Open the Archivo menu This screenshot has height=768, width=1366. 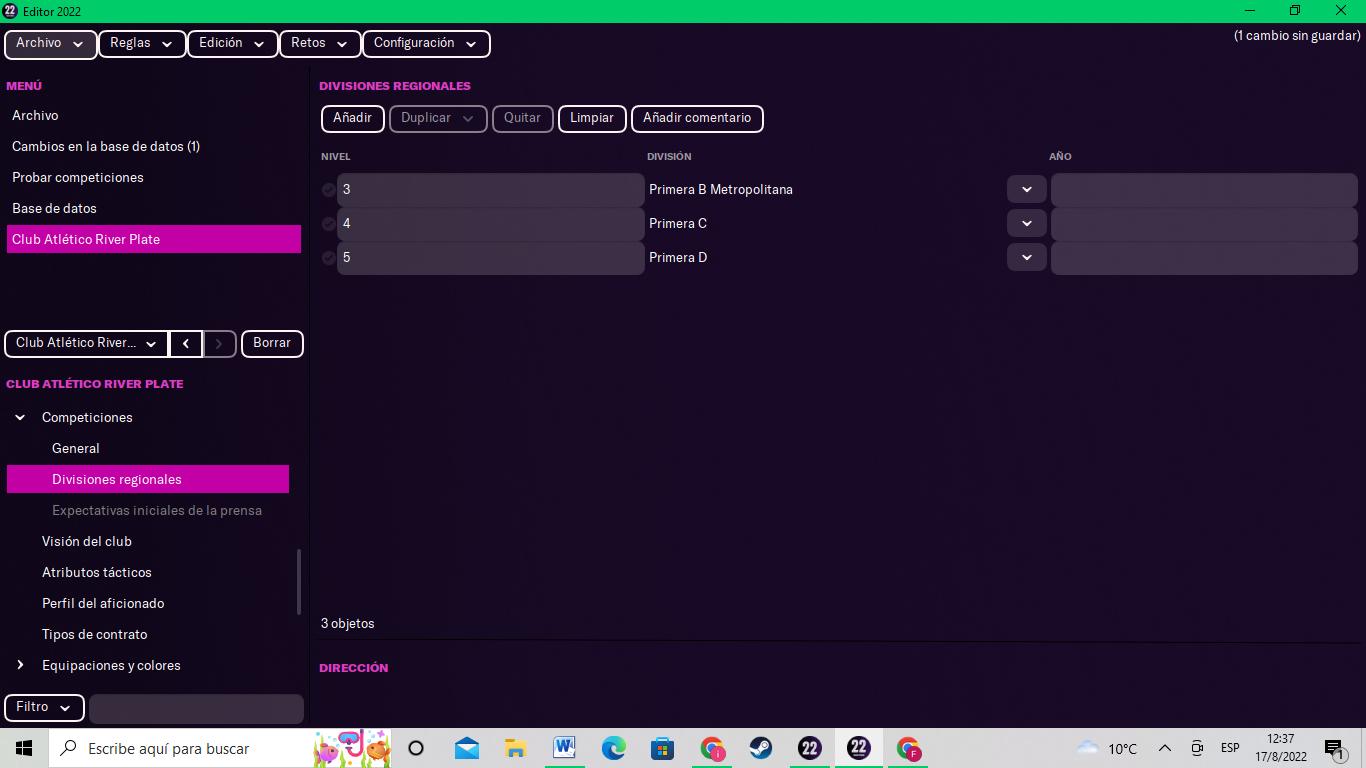coord(51,44)
